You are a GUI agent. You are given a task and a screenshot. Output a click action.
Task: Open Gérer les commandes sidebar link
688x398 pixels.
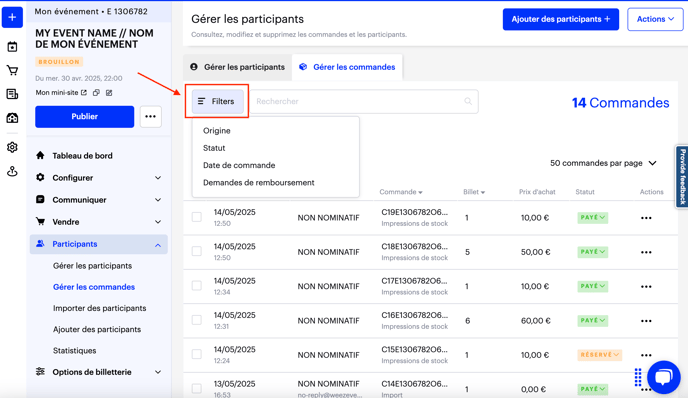(94, 287)
